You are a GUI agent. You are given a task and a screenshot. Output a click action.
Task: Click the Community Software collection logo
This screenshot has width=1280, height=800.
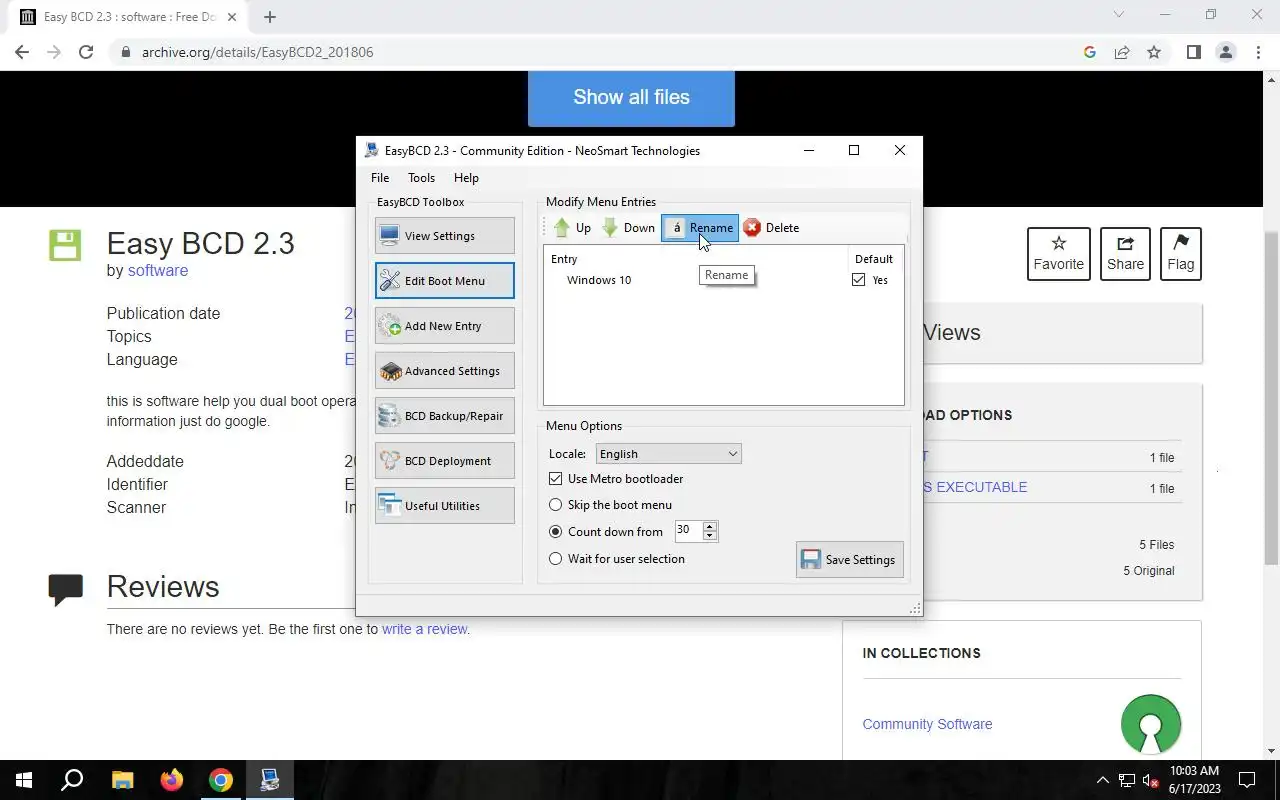pyautogui.click(x=1151, y=724)
